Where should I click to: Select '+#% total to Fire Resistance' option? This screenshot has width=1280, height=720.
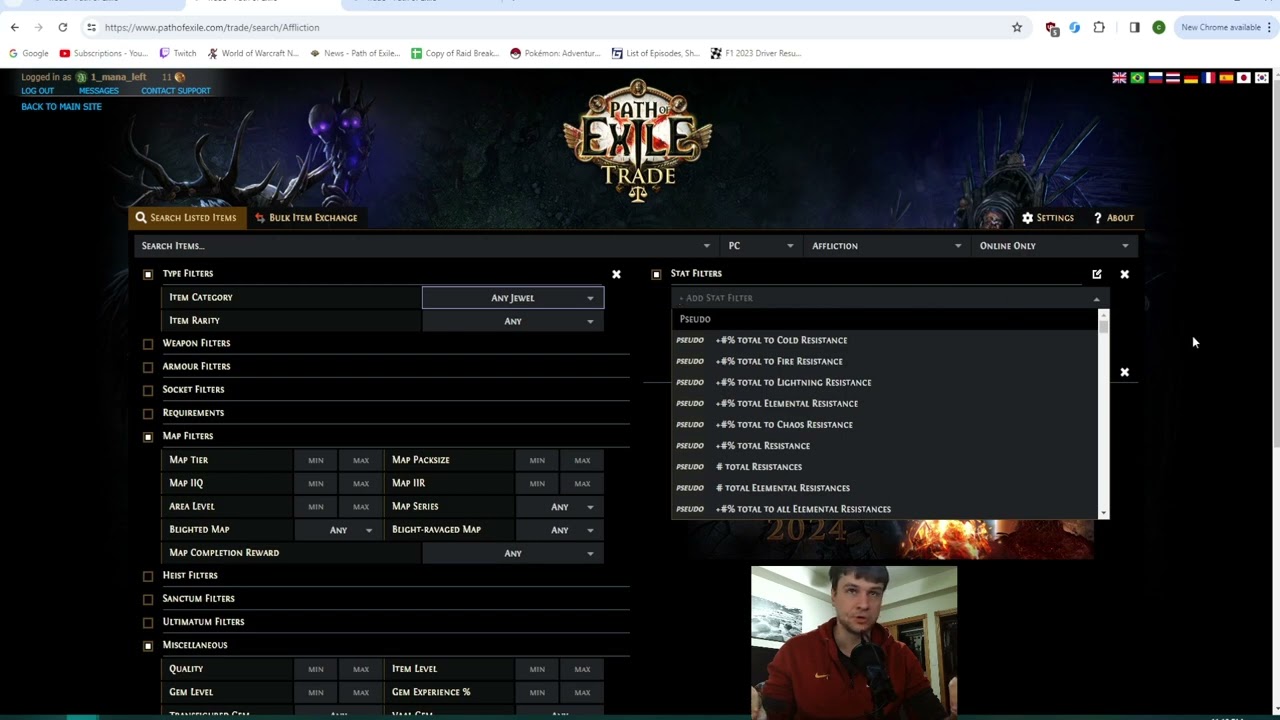pyautogui.click(x=884, y=361)
